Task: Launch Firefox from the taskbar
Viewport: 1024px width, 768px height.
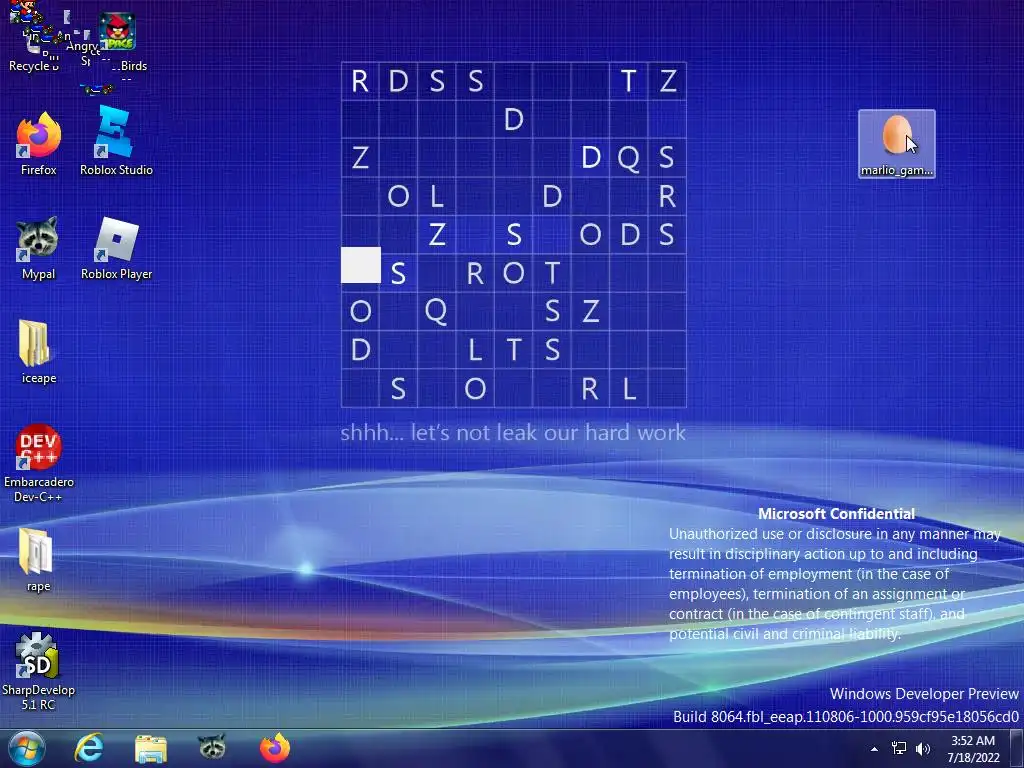Action: (x=275, y=748)
